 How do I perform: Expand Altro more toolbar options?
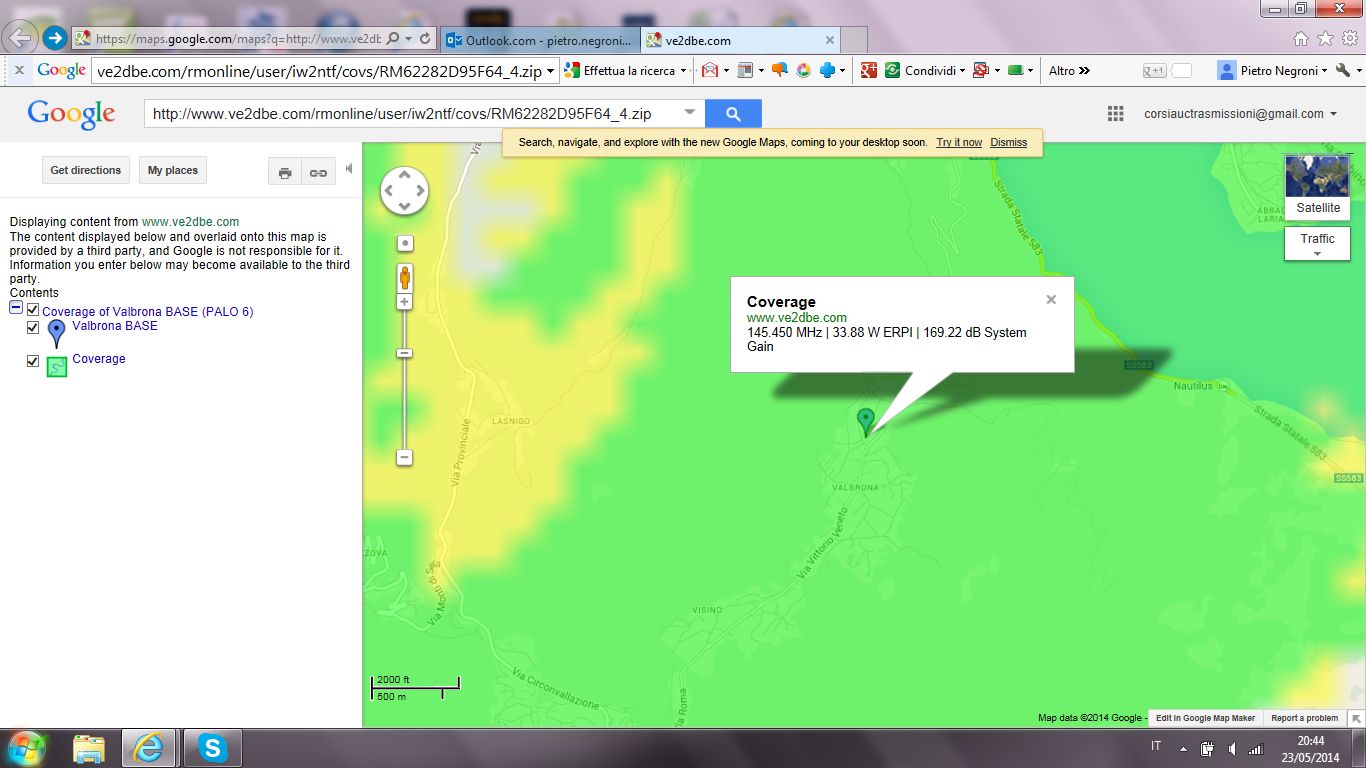[x=1069, y=71]
